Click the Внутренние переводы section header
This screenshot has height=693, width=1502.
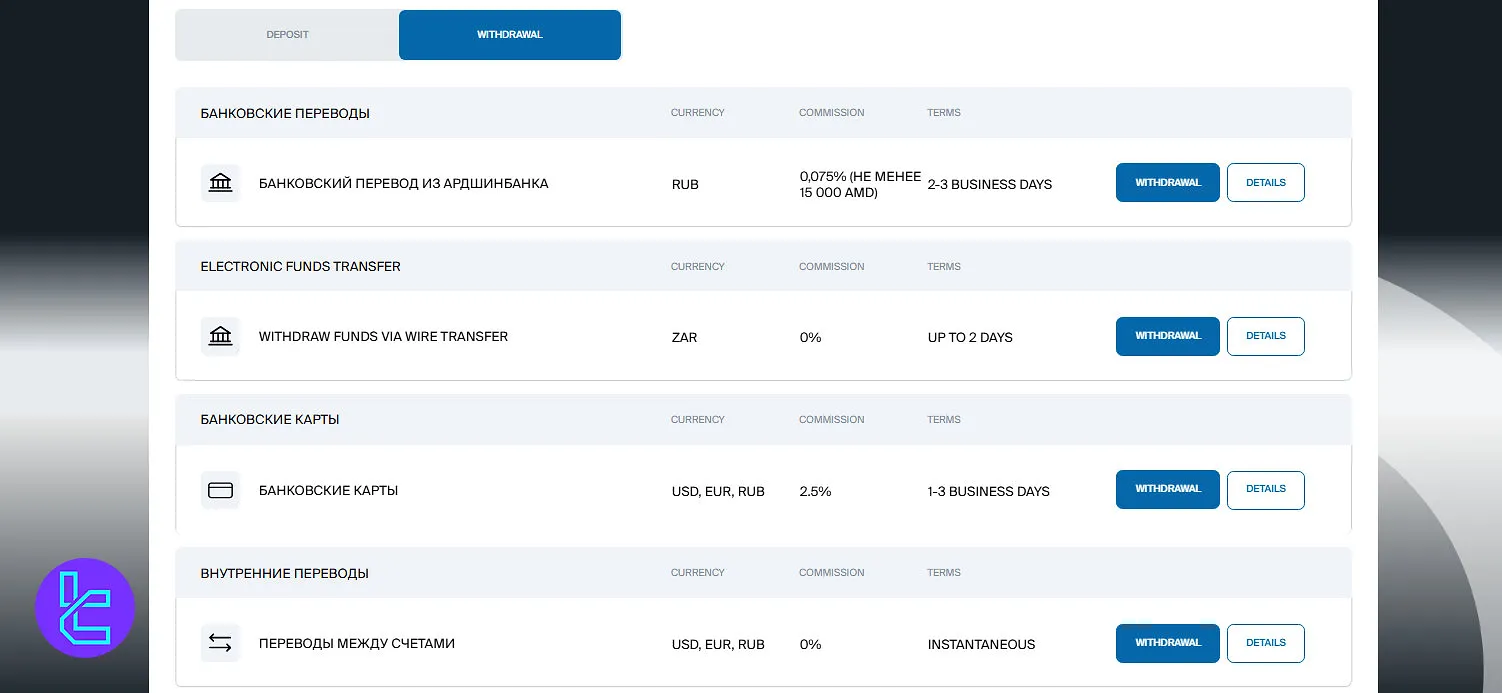pos(284,574)
